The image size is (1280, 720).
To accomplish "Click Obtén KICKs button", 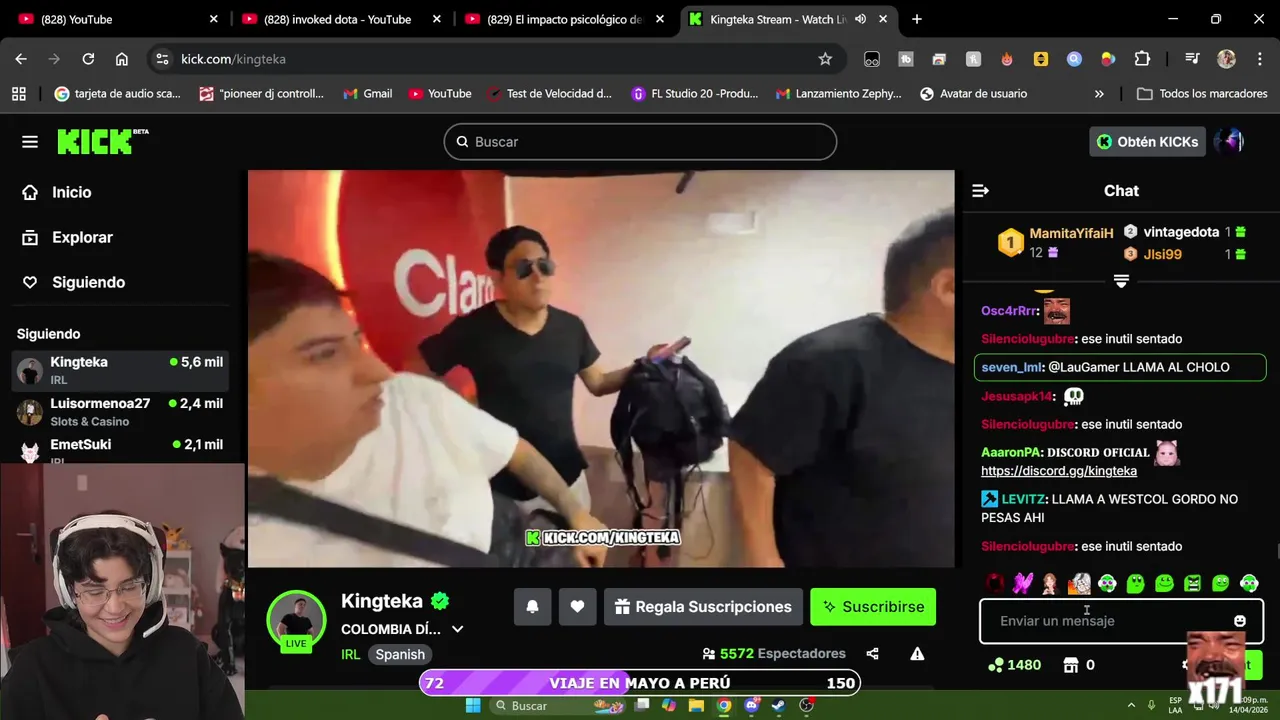I will point(1146,142).
